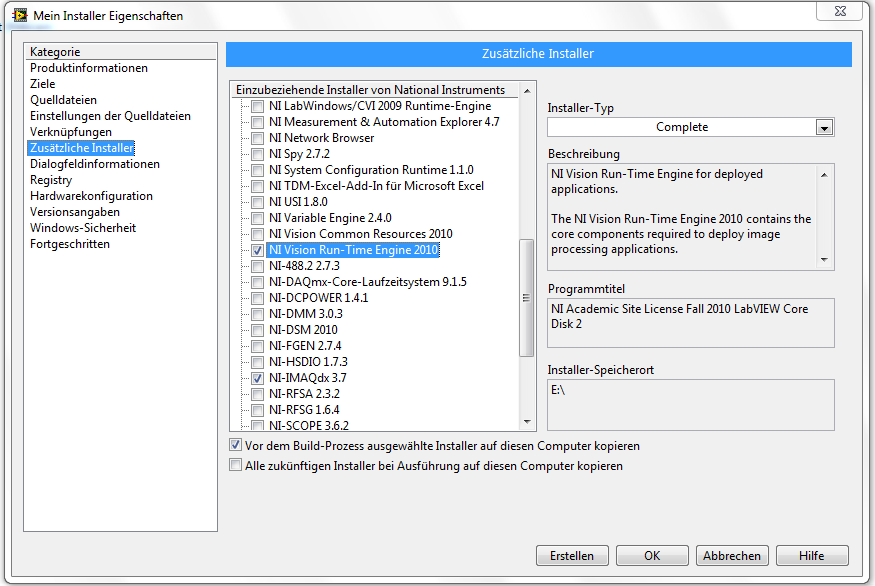Click the Programmtitel text field
This screenshot has width=875, height=586.
point(690,323)
